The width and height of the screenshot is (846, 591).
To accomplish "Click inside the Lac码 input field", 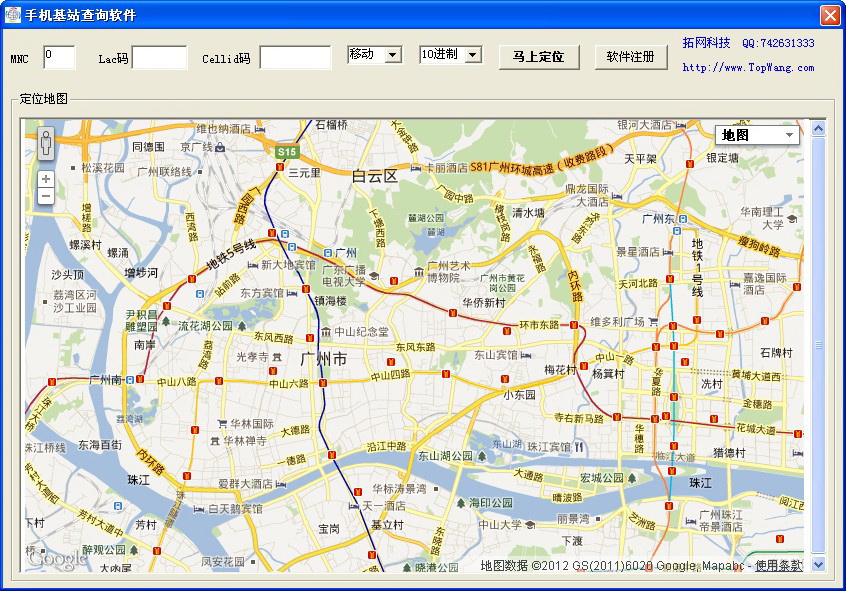I will coord(160,57).
